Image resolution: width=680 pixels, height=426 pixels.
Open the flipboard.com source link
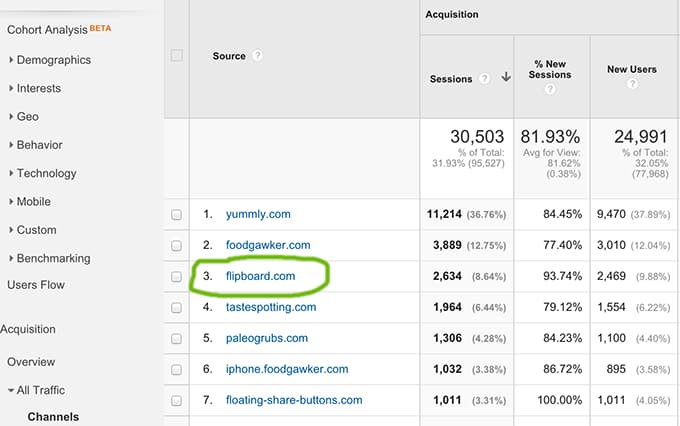[260, 276]
